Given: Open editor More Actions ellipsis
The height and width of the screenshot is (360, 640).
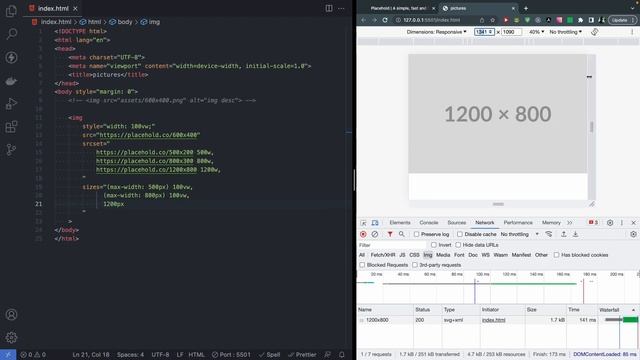Looking at the screenshot, I should coord(341,8).
